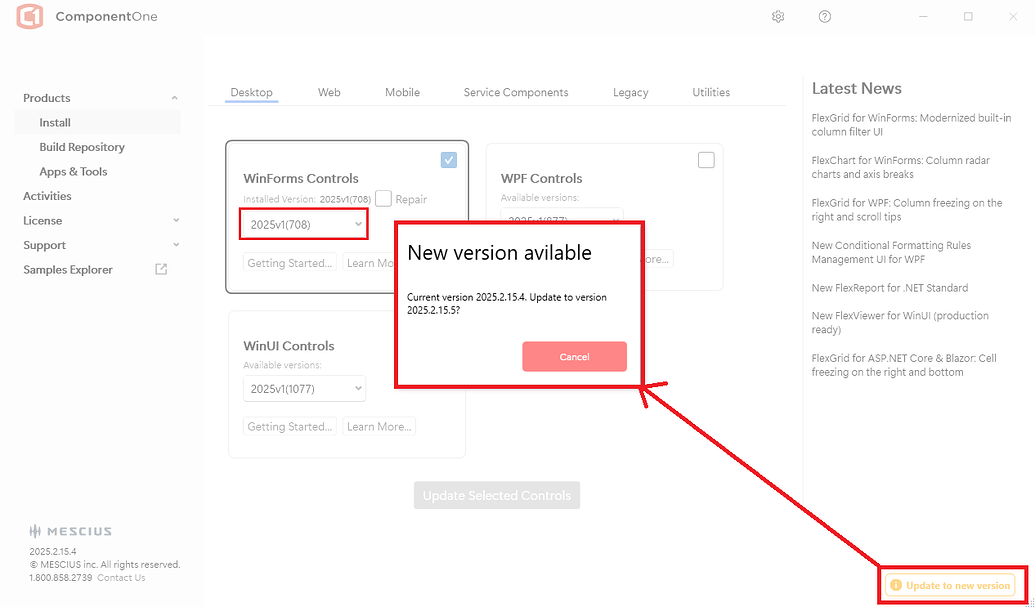Viewport: 1035px width, 607px height.
Task: Switch to the Web tab
Action: click(329, 91)
